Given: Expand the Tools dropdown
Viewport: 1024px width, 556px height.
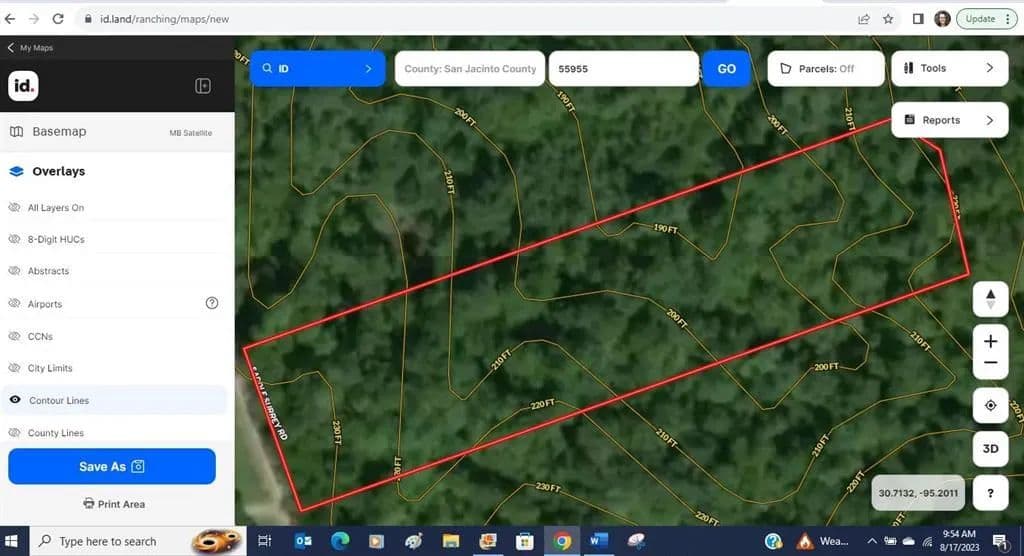Looking at the screenshot, I should pos(948,69).
